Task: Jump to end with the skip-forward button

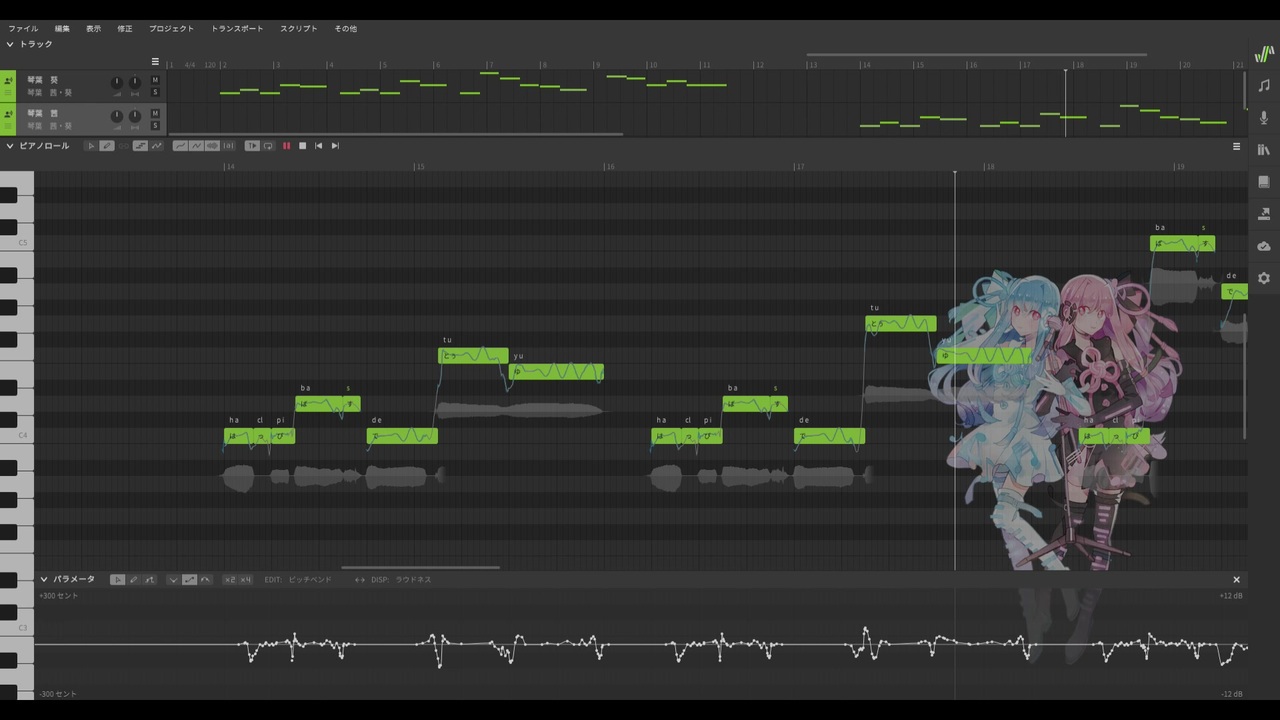Action: click(x=335, y=146)
